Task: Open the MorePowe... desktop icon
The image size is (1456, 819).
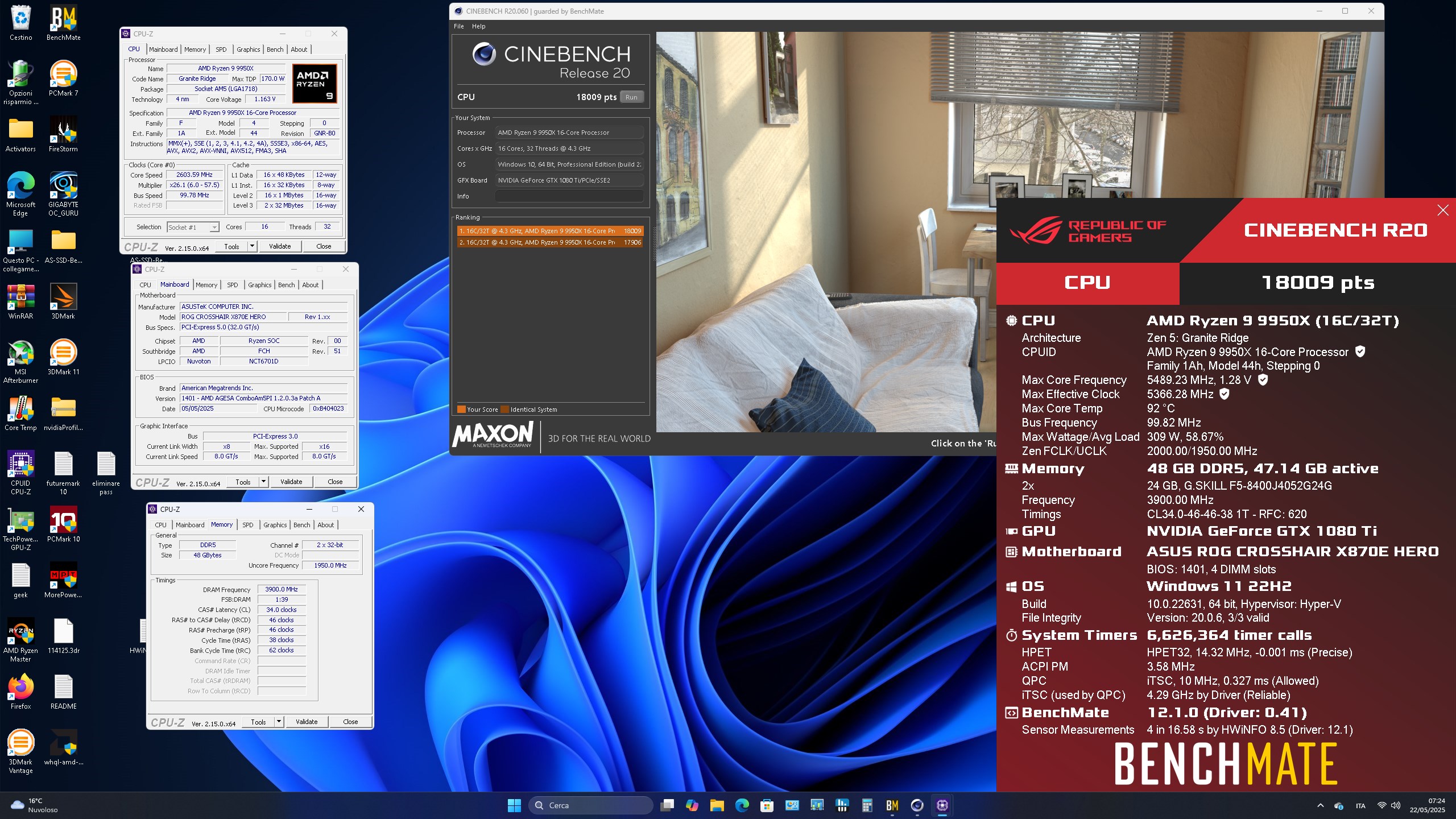Action: (63, 580)
